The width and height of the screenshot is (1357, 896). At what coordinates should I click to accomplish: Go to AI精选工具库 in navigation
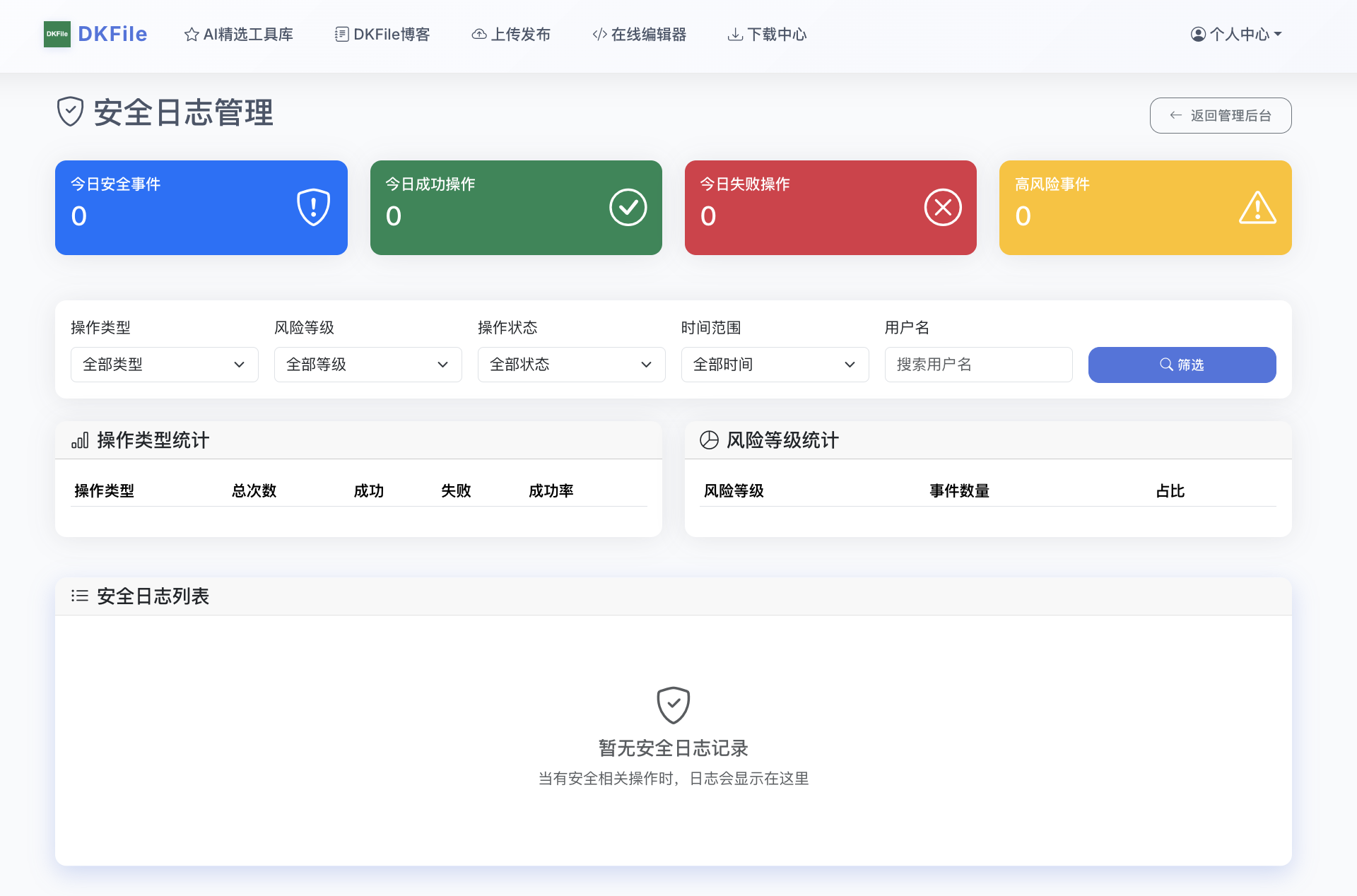point(239,34)
